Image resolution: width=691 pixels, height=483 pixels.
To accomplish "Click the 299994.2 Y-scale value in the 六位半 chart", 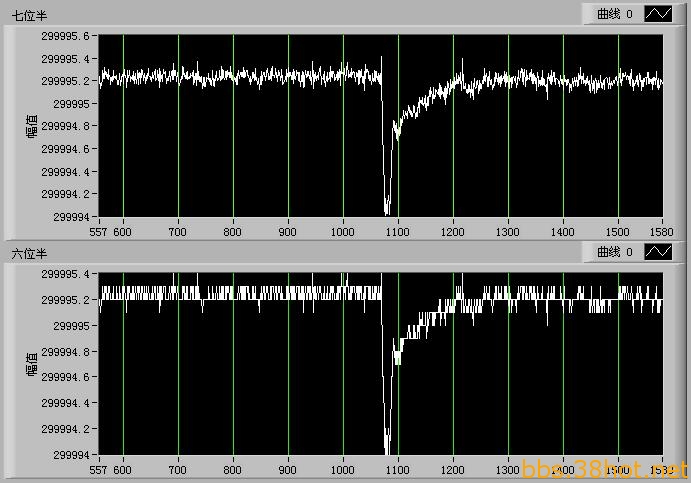I will click(x=65, y=429).
